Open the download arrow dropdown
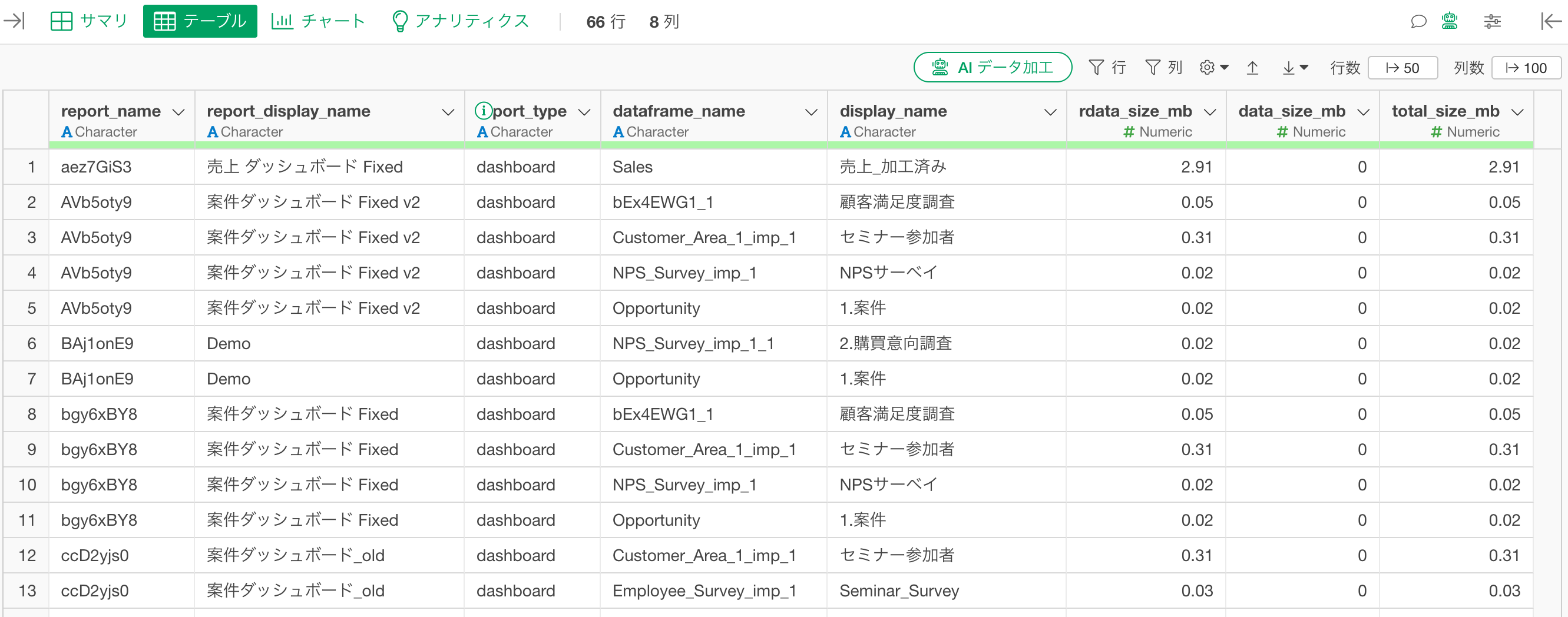This screenshot has width=1568, height=617. tap(1295, 68)
